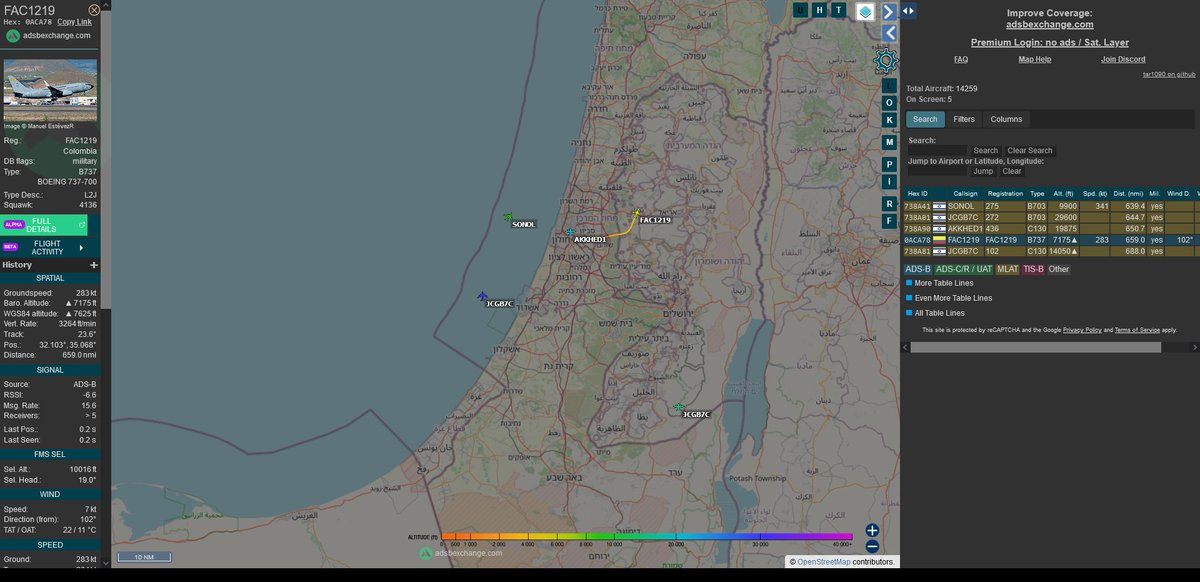Click the L map control button

pyautogui.click(x=889, y=87)
